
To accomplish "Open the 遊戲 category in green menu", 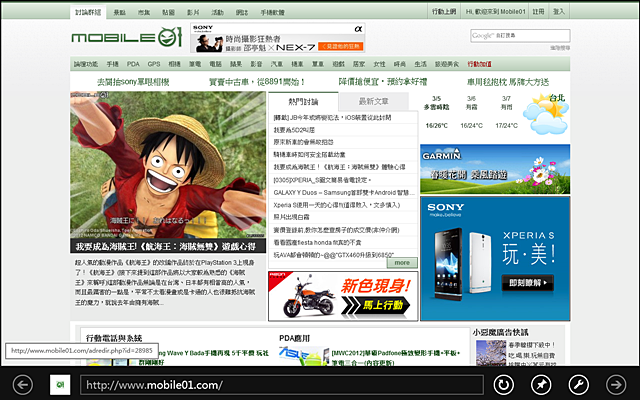I will tap(338, 64).
